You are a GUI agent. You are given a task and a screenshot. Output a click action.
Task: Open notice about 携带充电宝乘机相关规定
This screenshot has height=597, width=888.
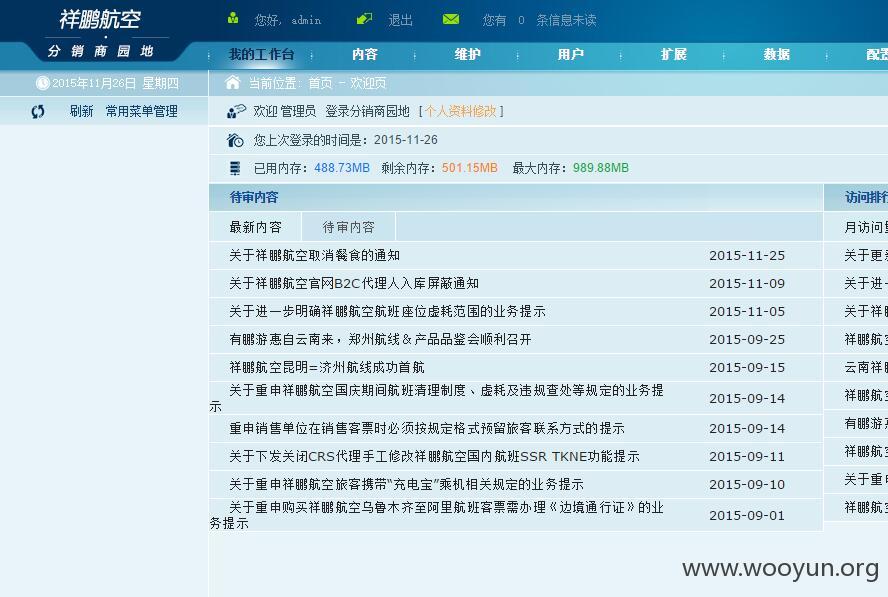click(406, 484)
